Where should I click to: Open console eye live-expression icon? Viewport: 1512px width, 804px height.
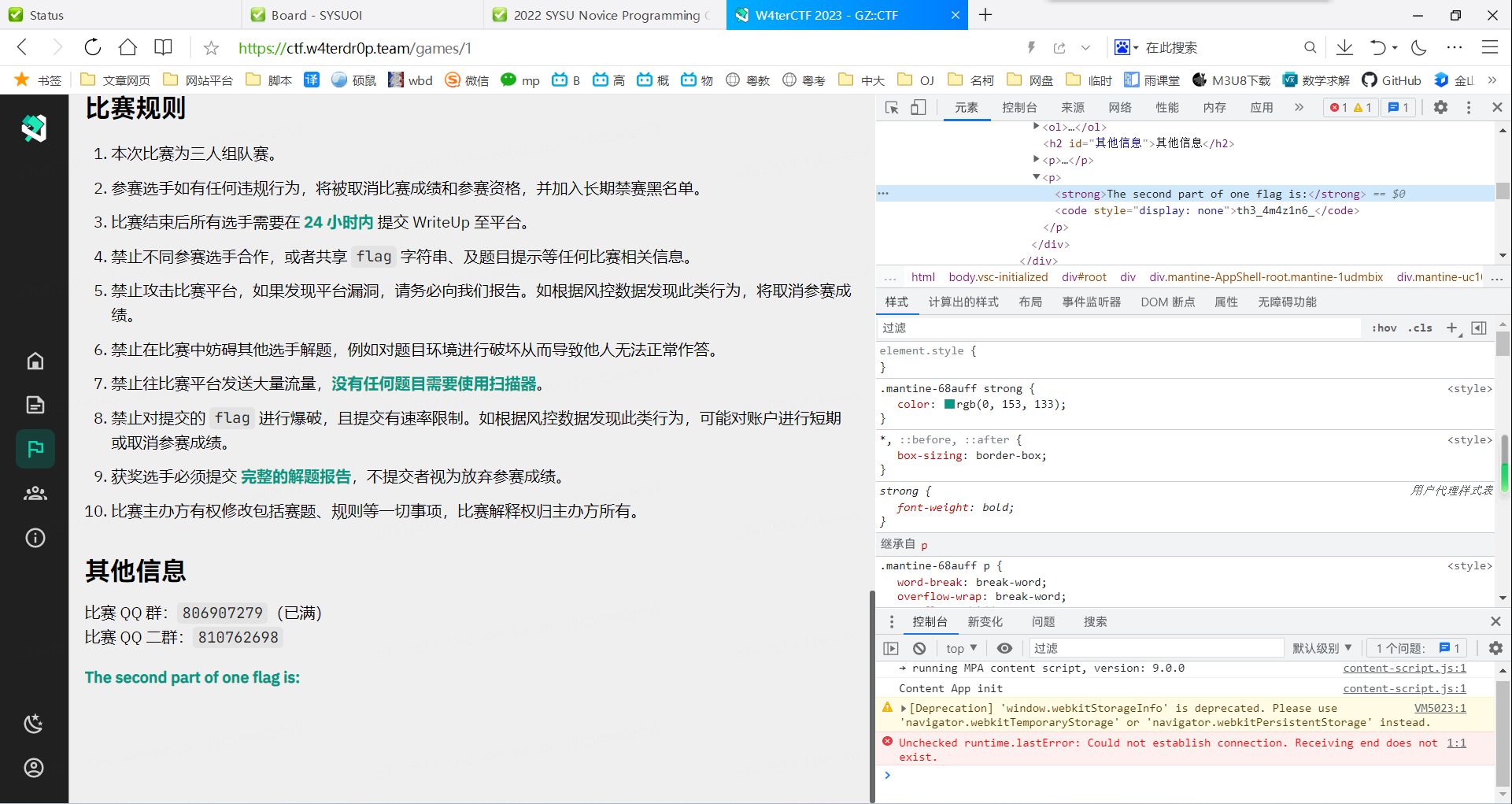coord(1004,648)
